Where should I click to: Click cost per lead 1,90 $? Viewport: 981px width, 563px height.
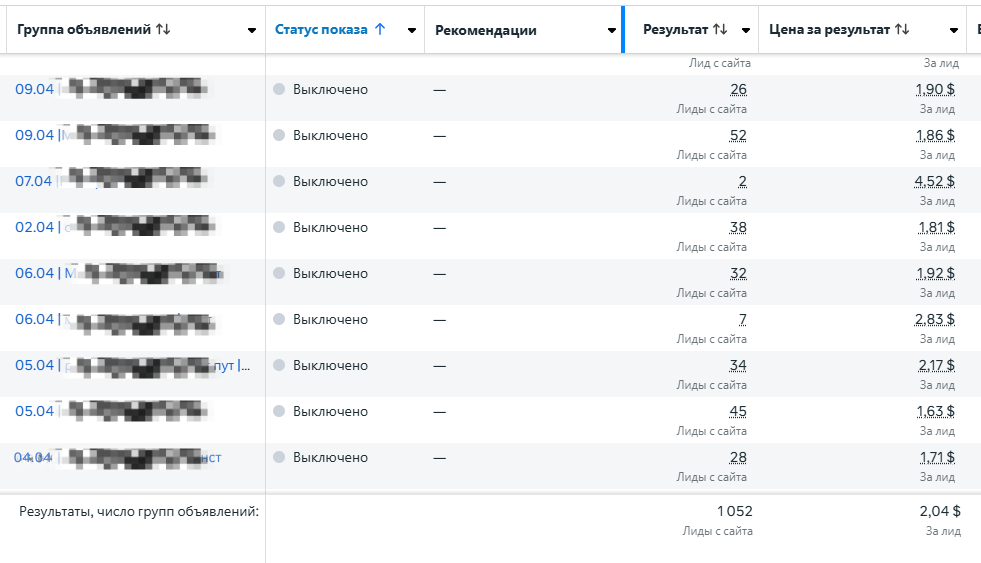coord(935,89)
